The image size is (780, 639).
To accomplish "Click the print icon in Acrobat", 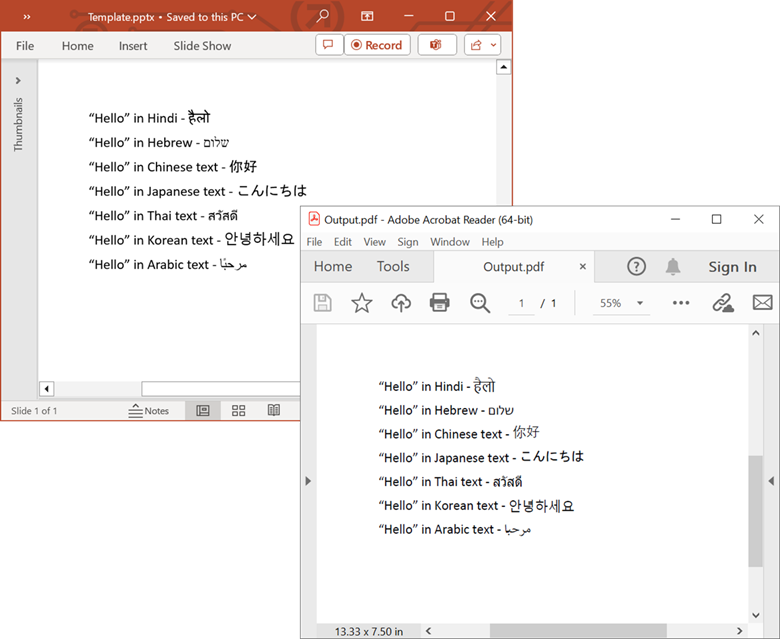I will click(440, 303).
